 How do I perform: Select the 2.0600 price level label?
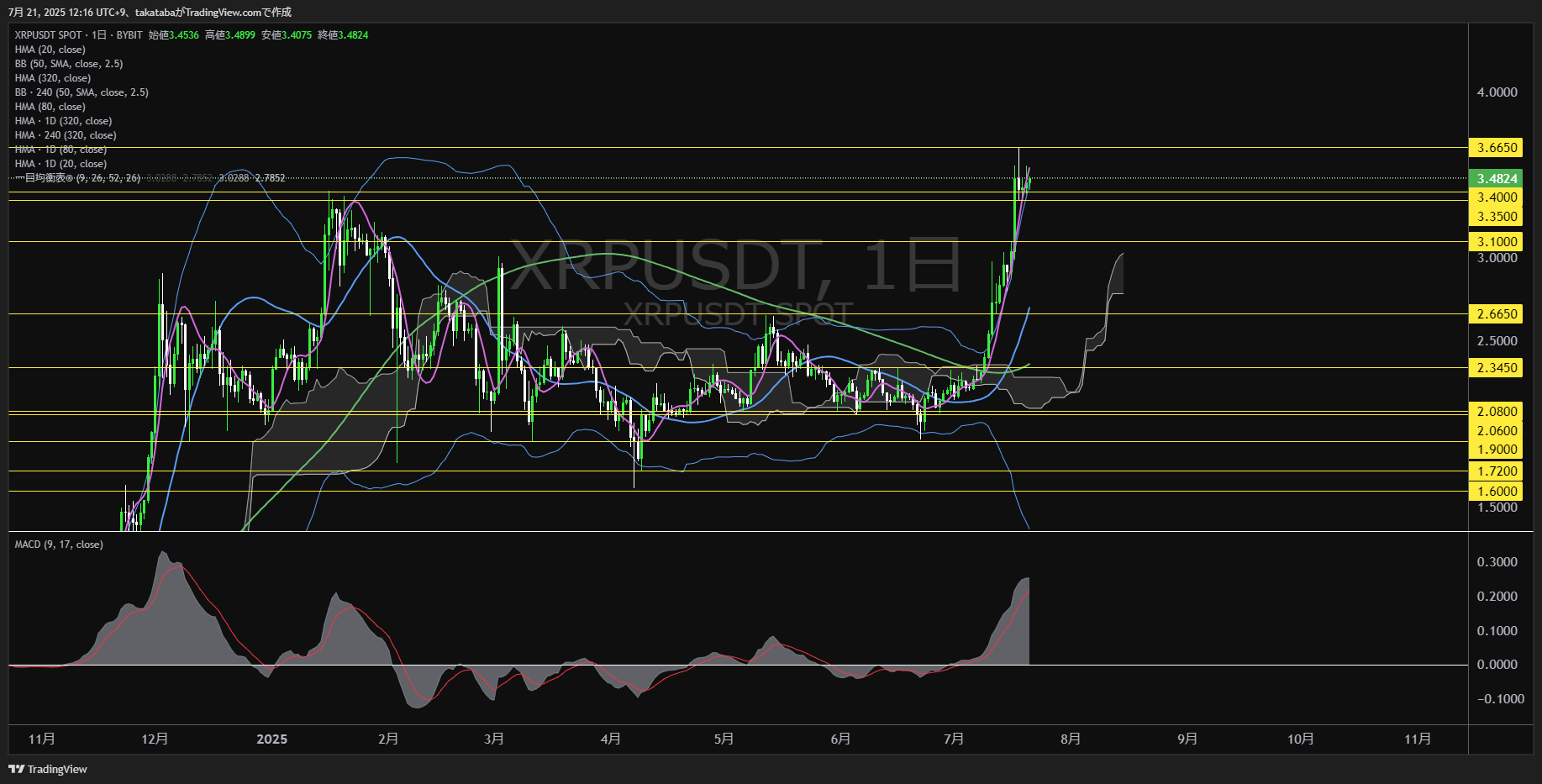click(1497, 431)
